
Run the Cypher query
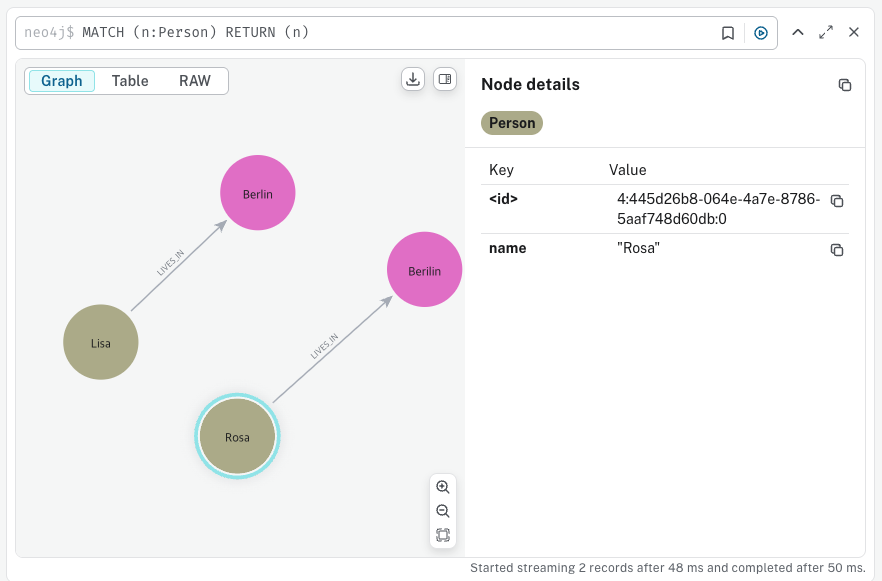pos(761,33)
